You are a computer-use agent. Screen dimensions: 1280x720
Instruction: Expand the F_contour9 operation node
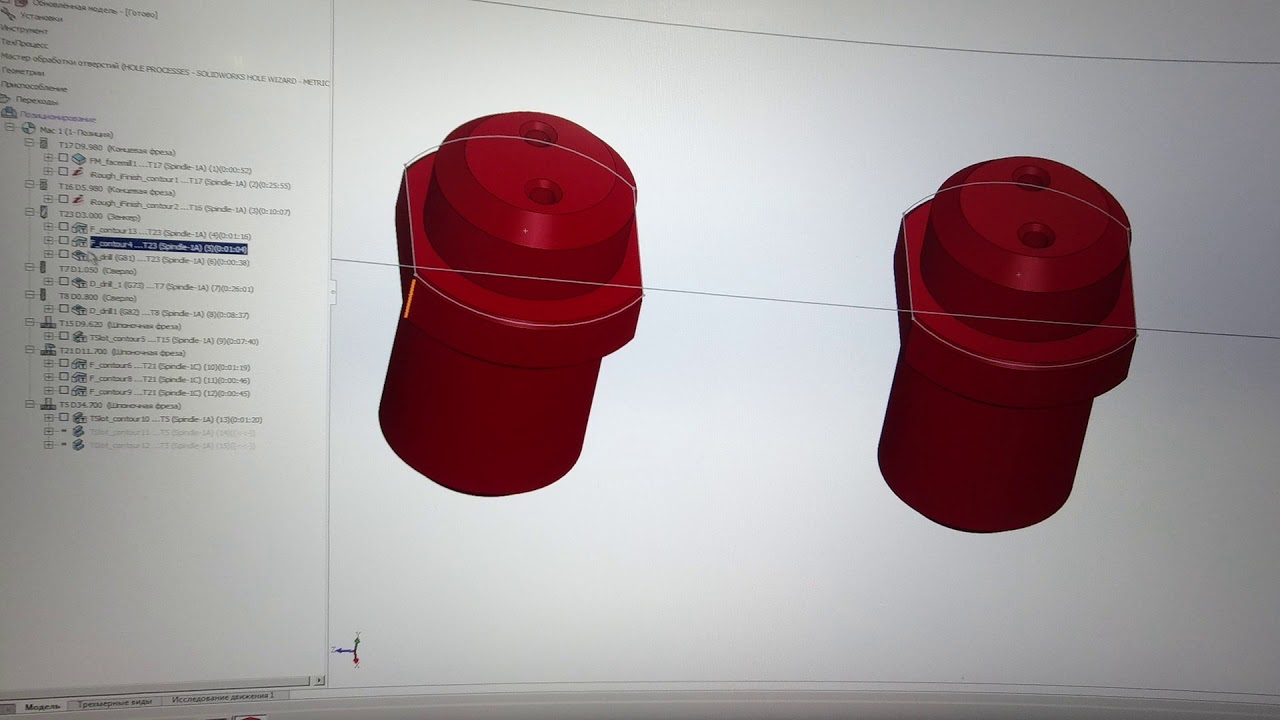pyautogui.click(x=48, y=391)
